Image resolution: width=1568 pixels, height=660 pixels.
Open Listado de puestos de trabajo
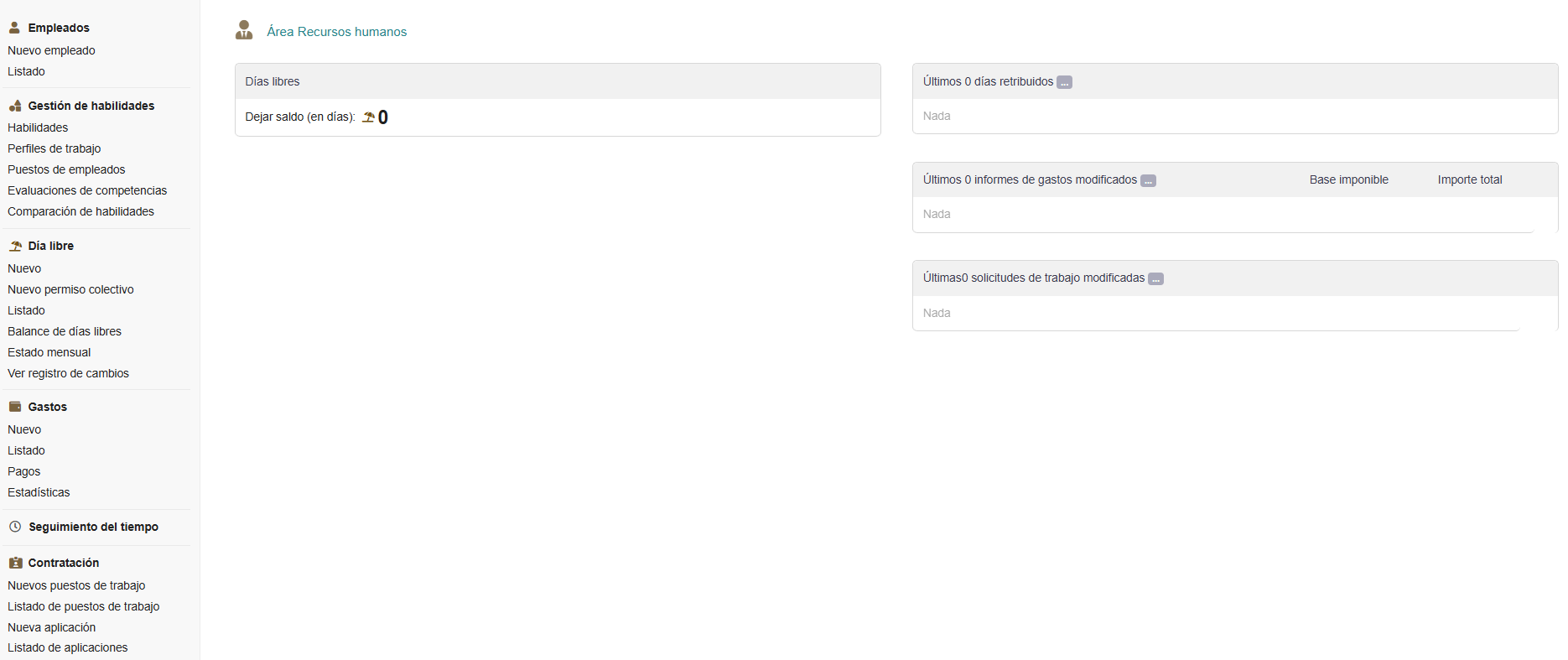click(83, 606)
